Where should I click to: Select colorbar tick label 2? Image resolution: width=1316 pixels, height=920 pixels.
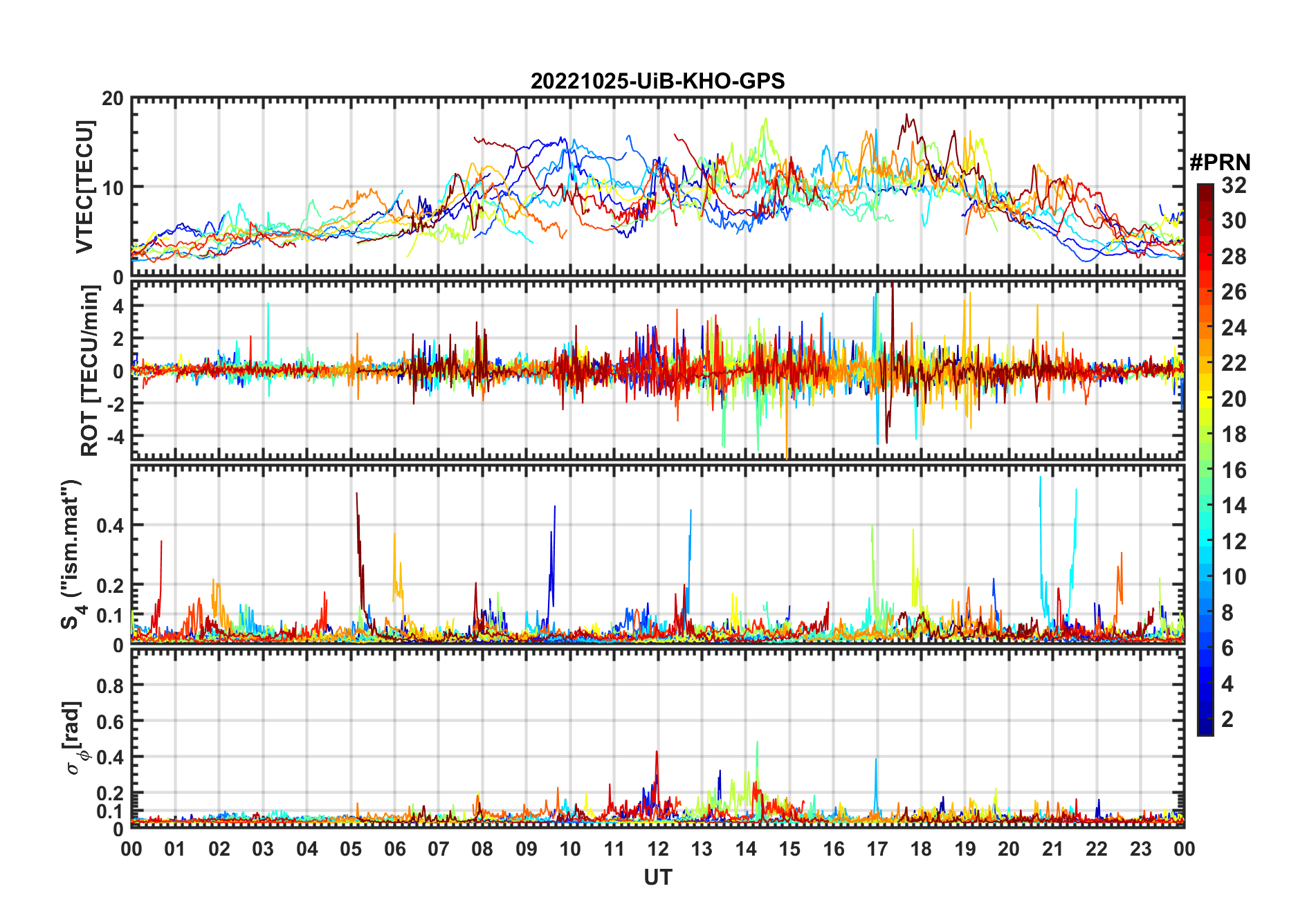[x=1227, y=719]
